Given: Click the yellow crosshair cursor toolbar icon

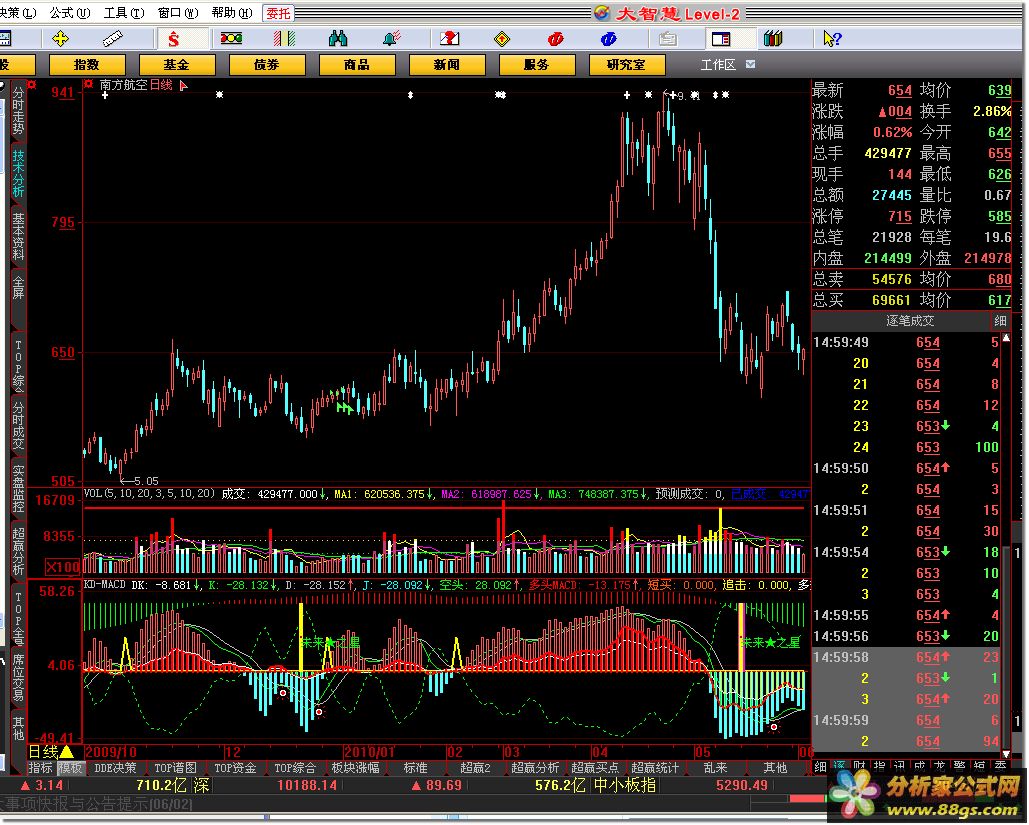Looking at the screenshot, I should click(x=61, y=39).
